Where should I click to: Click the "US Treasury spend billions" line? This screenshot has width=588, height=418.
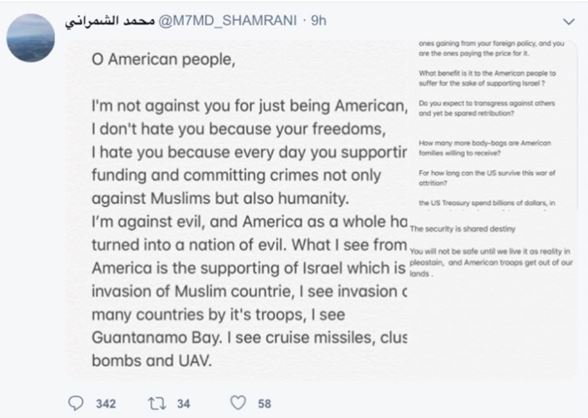click(487, 203)
